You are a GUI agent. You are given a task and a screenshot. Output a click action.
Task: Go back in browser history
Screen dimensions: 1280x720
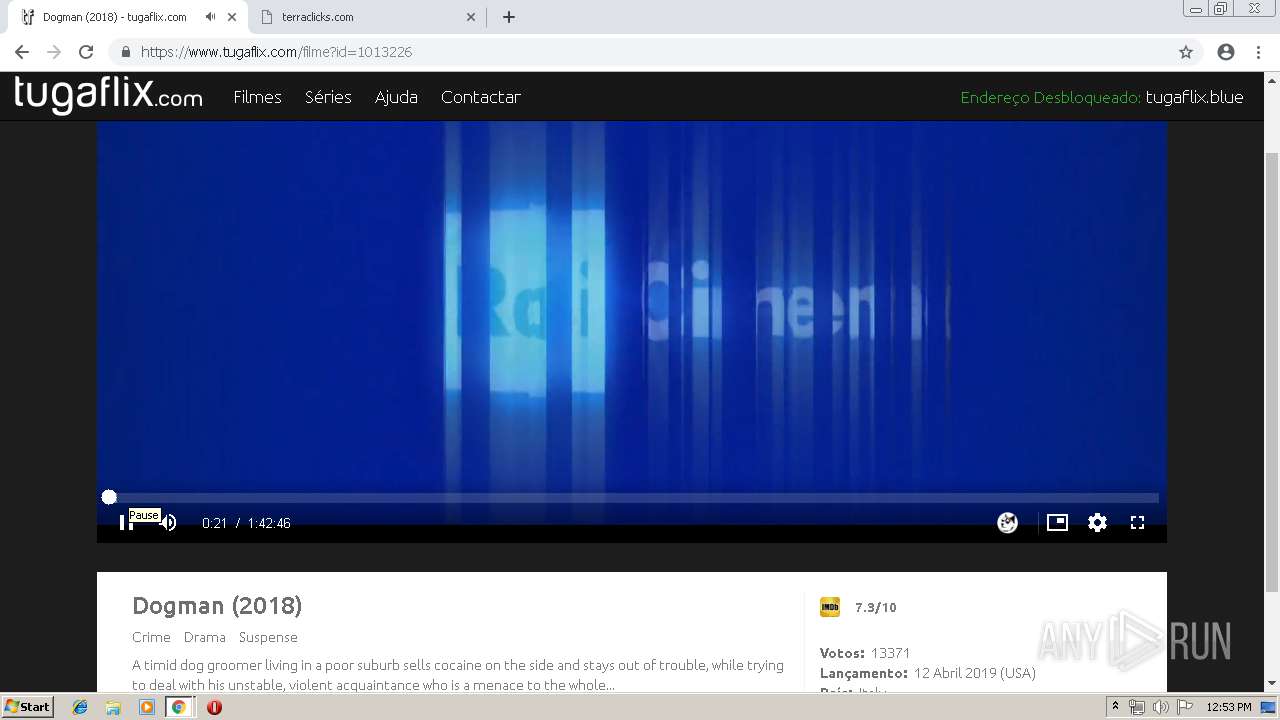[22, 52]
